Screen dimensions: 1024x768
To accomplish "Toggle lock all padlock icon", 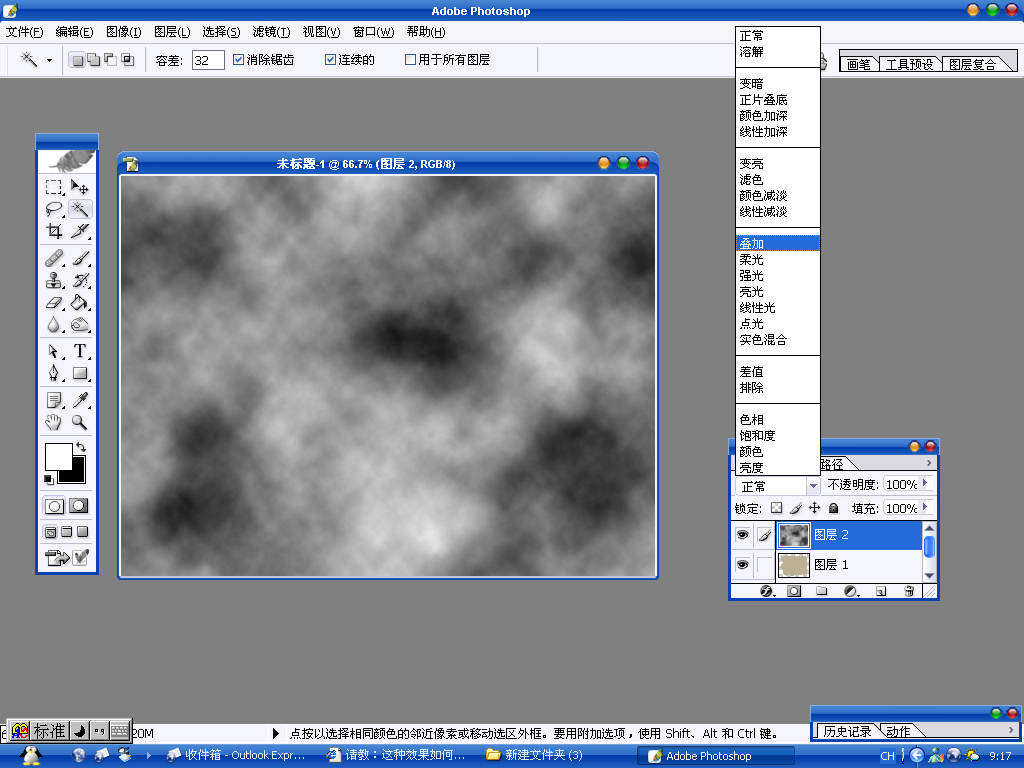I will click(833, 507).
